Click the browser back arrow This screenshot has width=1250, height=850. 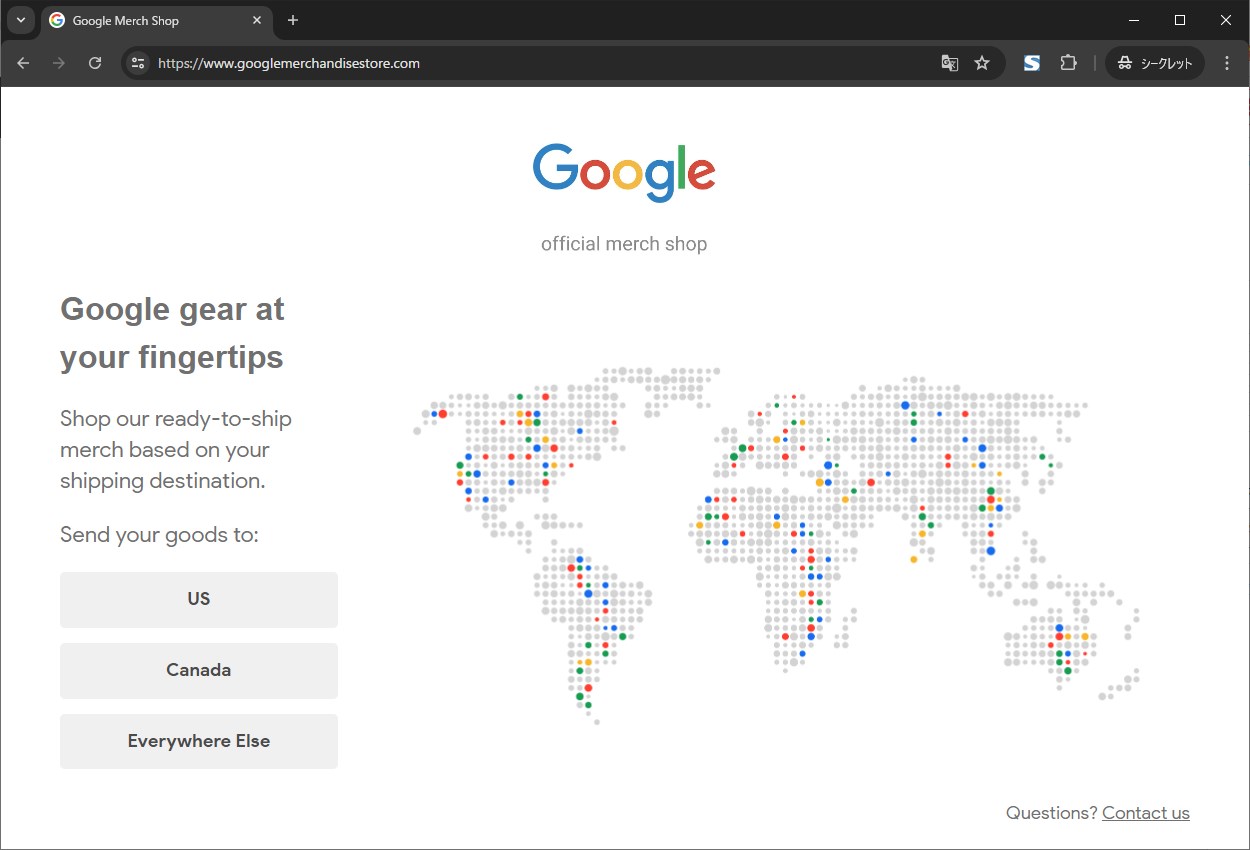pos(23,63)
